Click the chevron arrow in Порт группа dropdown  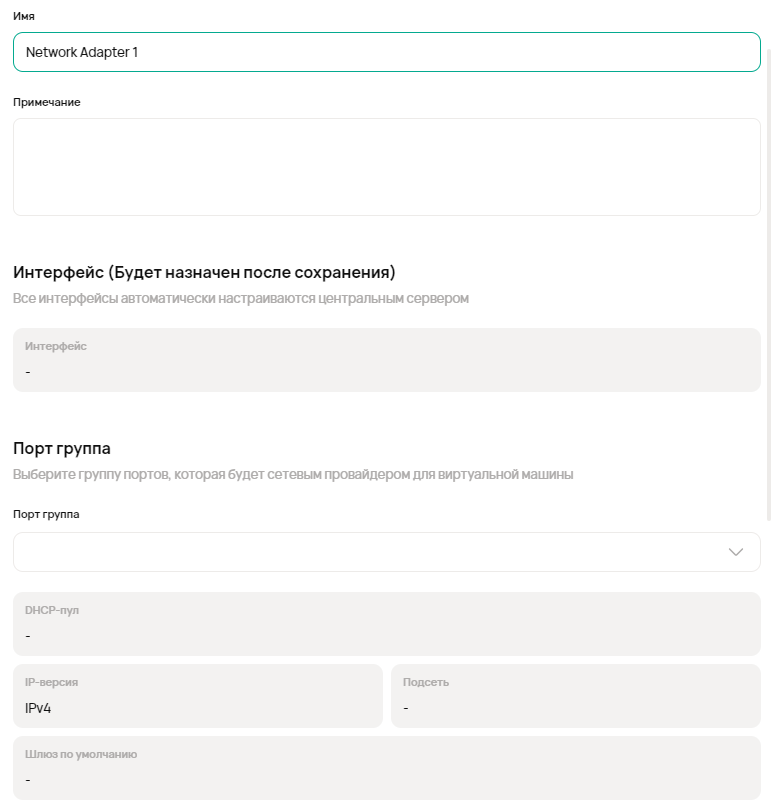(736, 552)
